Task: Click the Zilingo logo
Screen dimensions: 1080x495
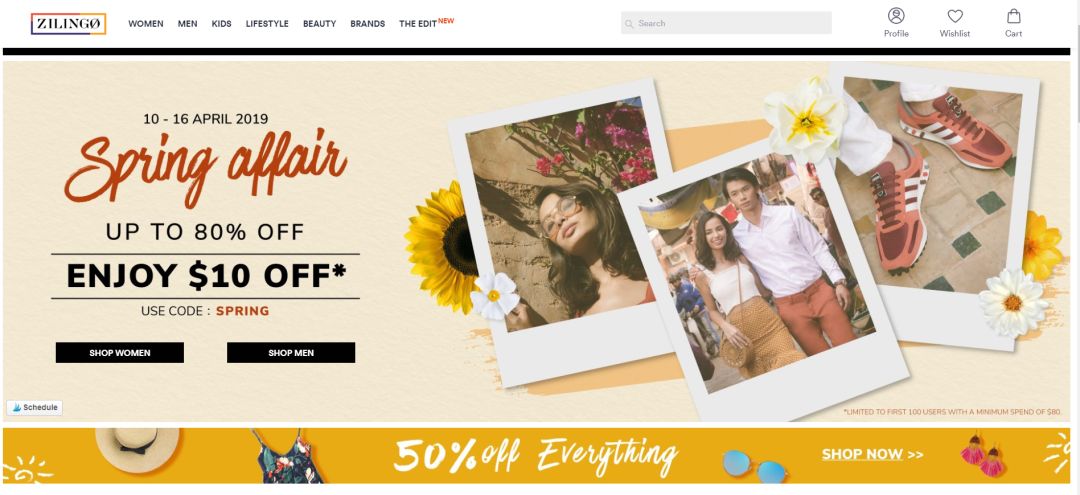Action: [68, 23]
